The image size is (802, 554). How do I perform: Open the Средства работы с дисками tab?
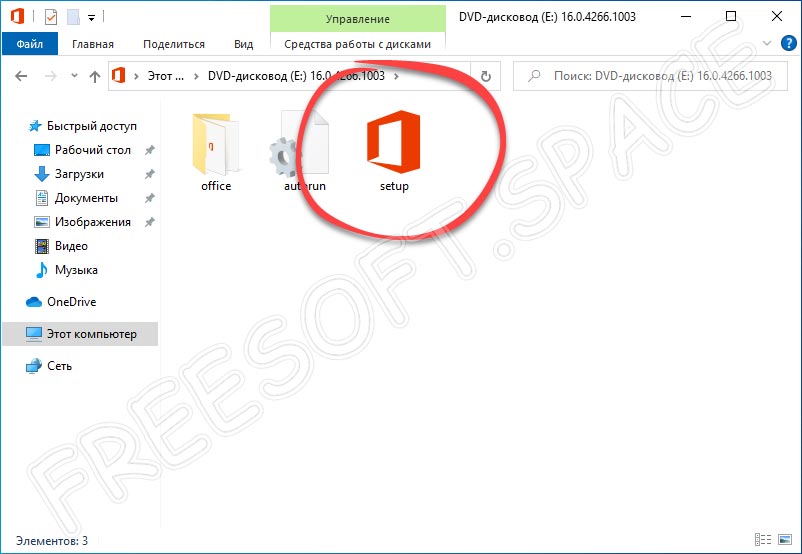click(357, 44)
